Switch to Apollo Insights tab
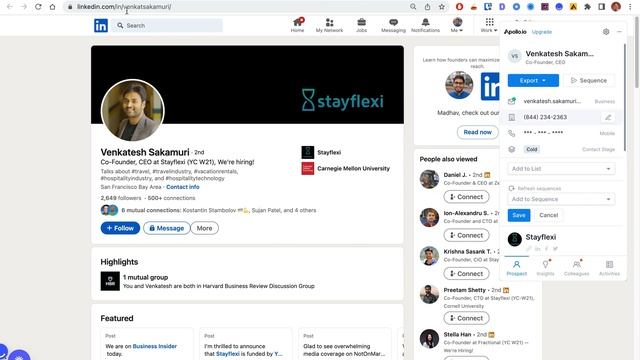The image size is (640, 360). [545, 268]
